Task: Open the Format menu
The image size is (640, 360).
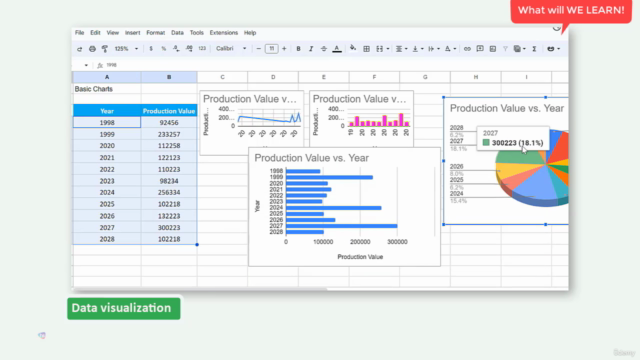Action: click(x=156, y=33)
